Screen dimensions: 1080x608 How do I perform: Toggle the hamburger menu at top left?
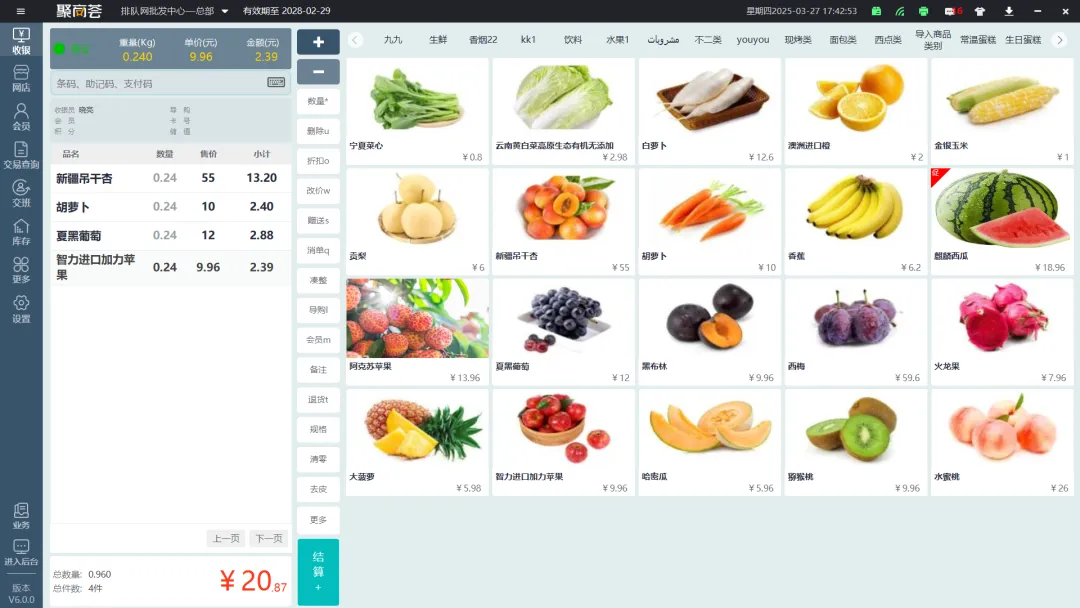click(21, 11)
